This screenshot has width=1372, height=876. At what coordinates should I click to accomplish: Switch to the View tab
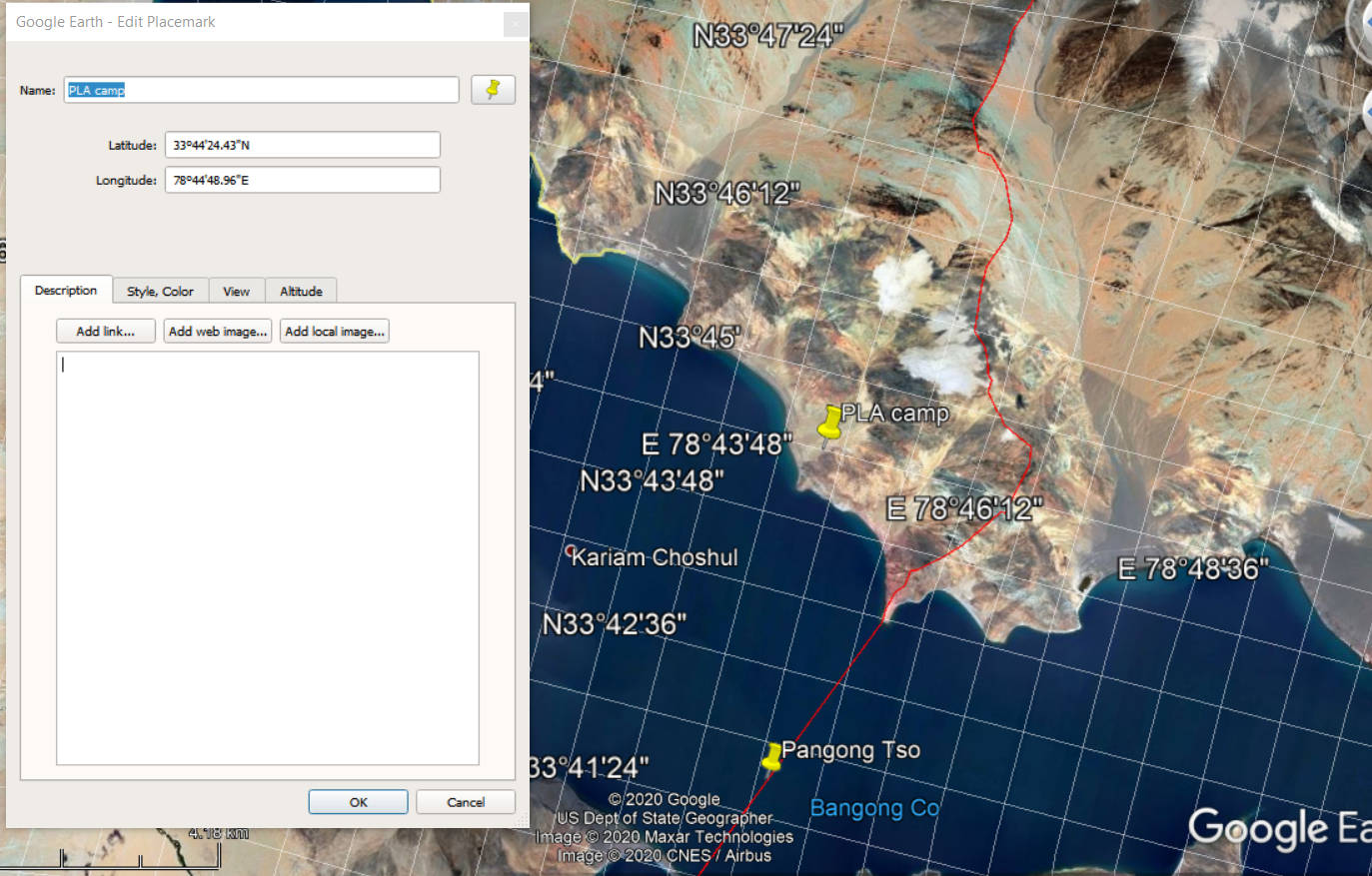[x=237, y=292]
